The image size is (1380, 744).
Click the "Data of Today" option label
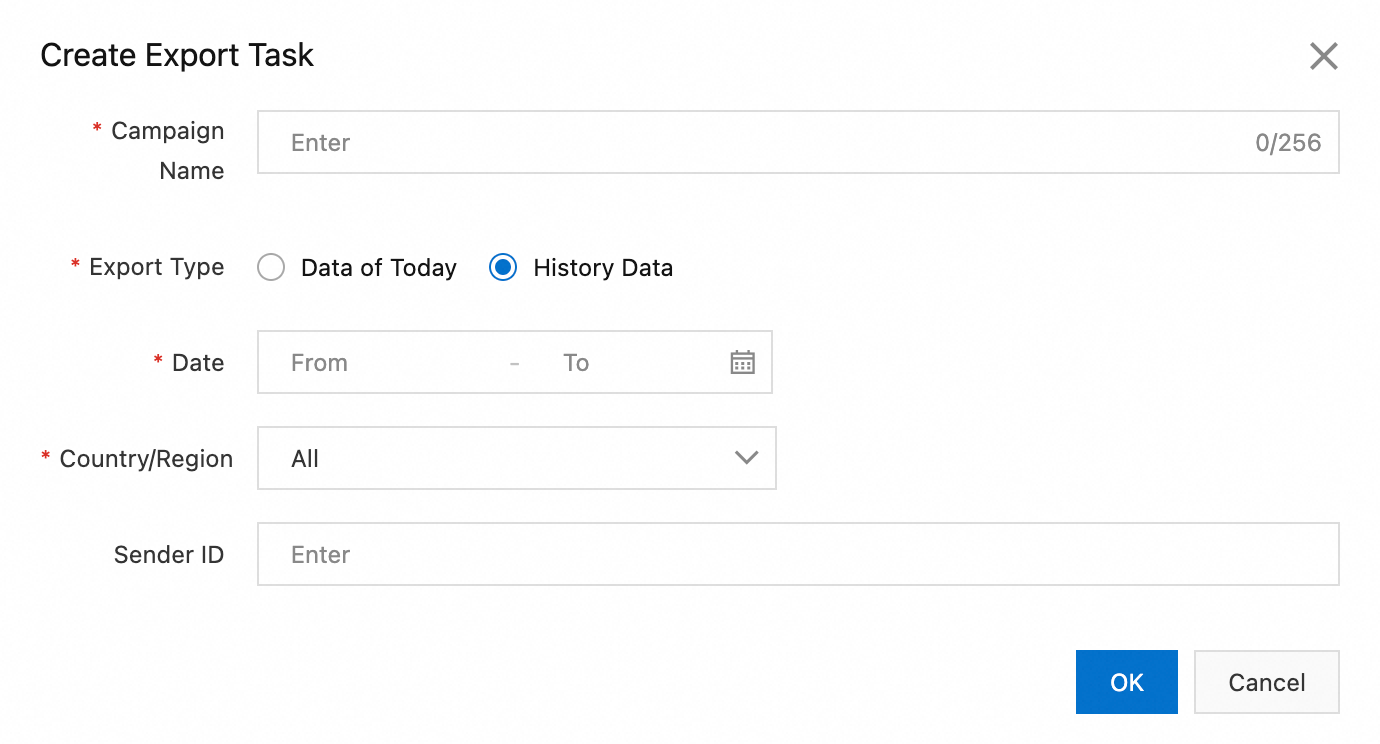pos(378,268)
